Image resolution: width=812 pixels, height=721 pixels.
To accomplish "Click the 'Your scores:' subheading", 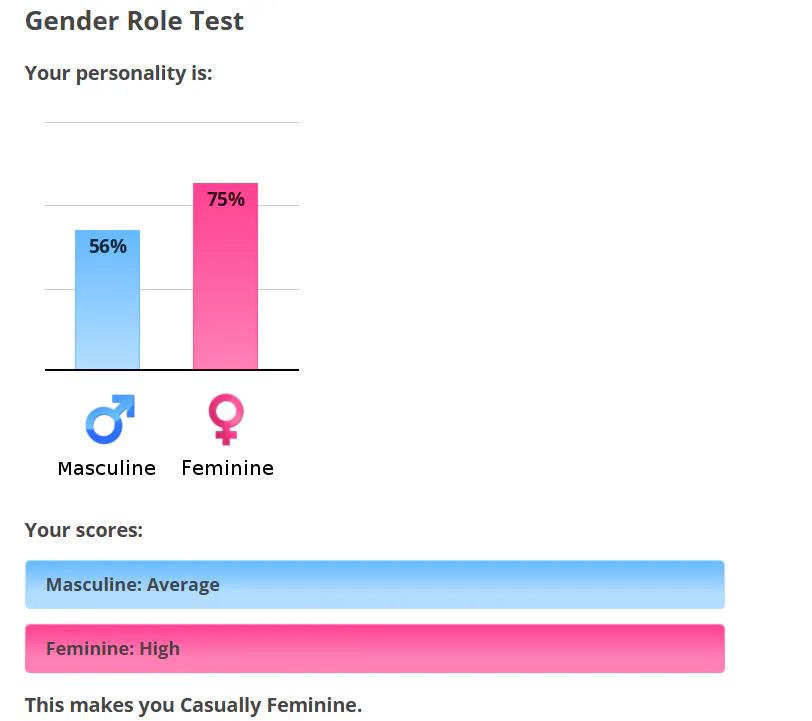I will point(84,530).
